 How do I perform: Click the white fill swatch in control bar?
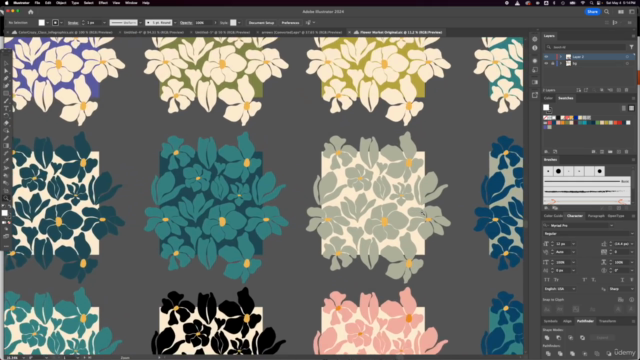[x=42, y=23]
